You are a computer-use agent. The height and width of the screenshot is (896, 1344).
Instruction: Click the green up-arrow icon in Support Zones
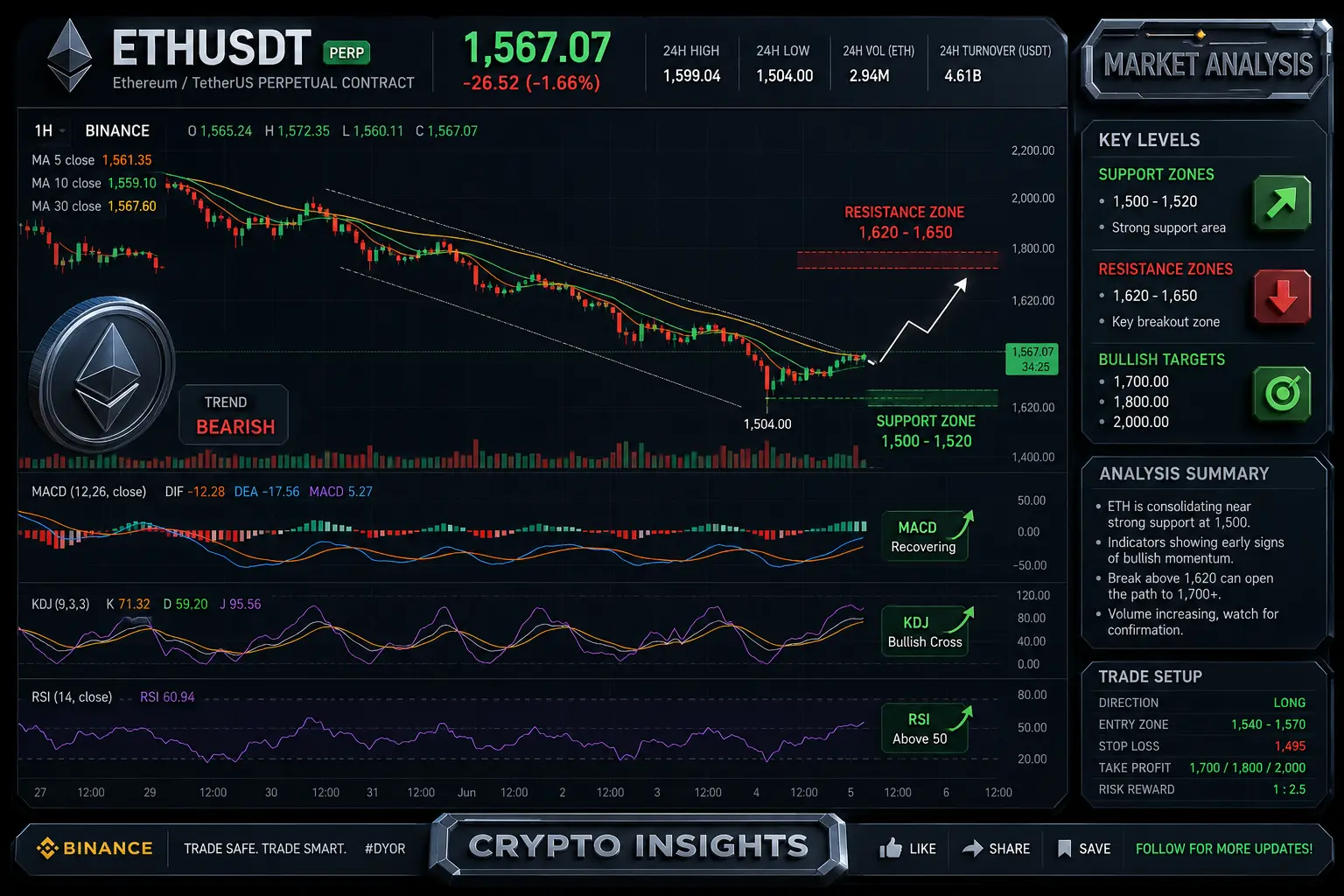(x=1282, y=202)
